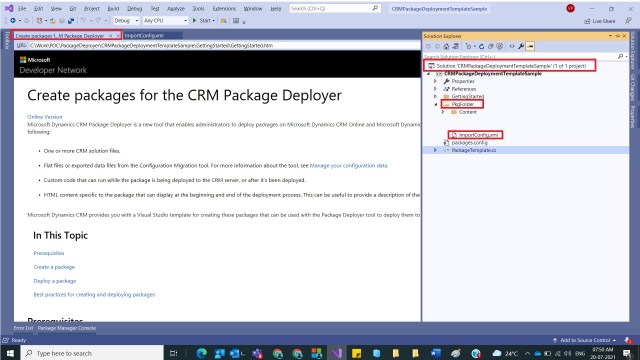This screenshot has height=360, width=640.
Task: Click auto-hide pin on Solution Explorer
Action: (617, 36)
